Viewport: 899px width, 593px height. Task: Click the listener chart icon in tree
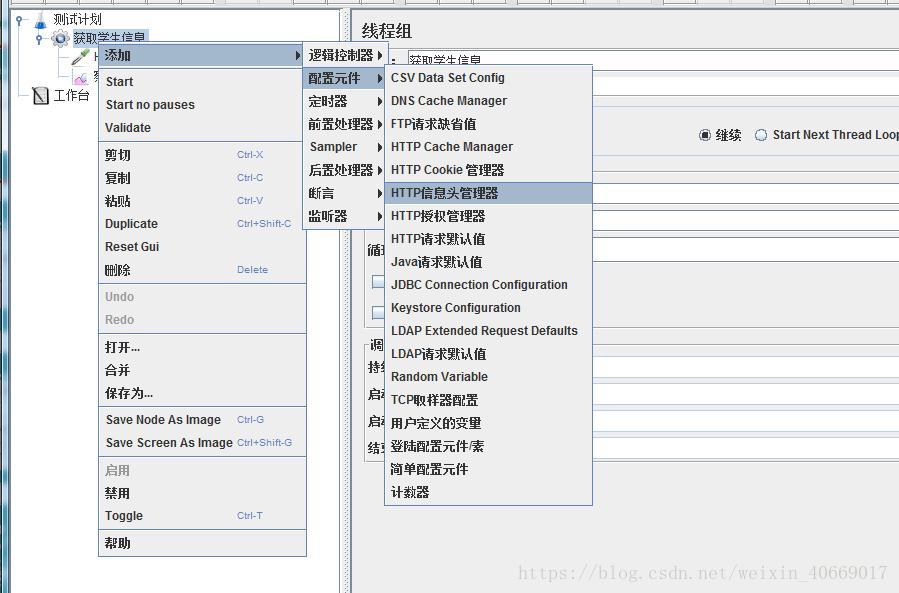point(81,77)
